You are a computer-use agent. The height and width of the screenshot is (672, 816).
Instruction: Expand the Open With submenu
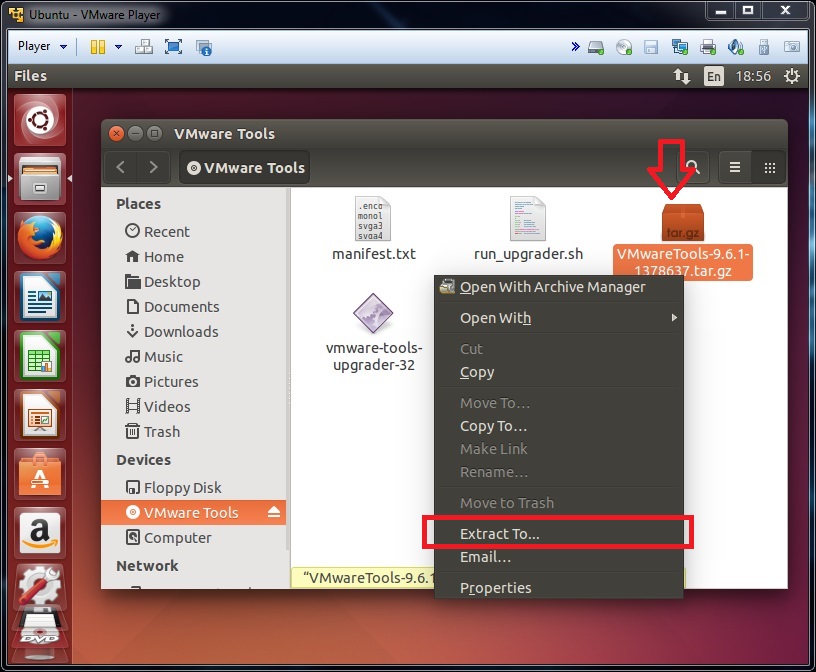pos(559,318)
